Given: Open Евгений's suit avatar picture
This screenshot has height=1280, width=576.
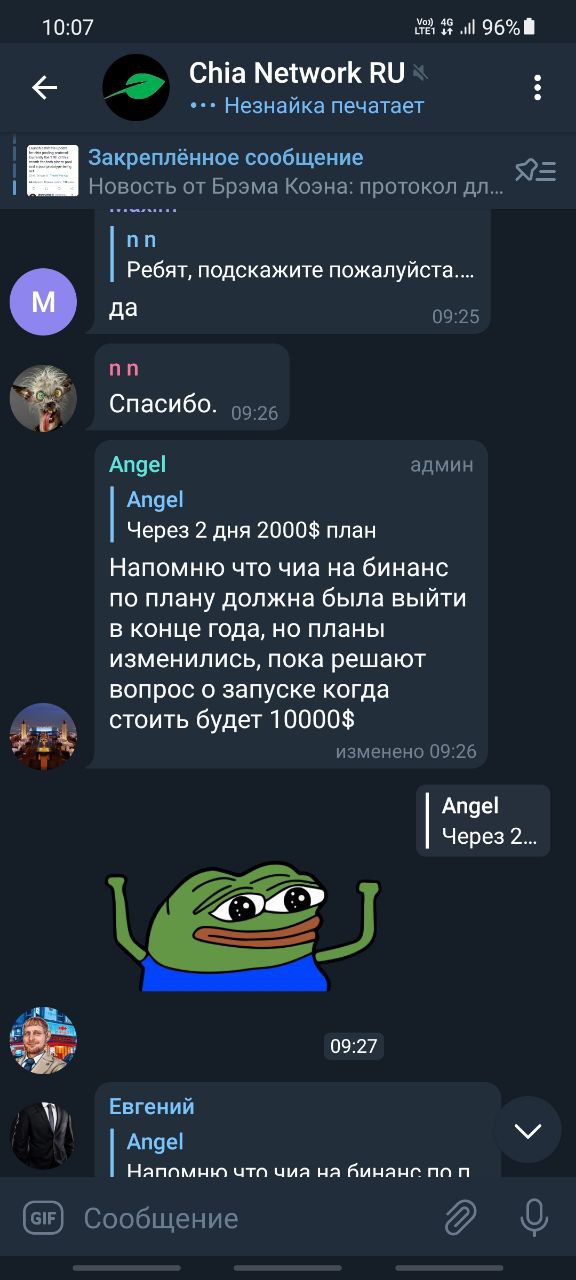Looking at the screenshot, I should [43, 1136].
